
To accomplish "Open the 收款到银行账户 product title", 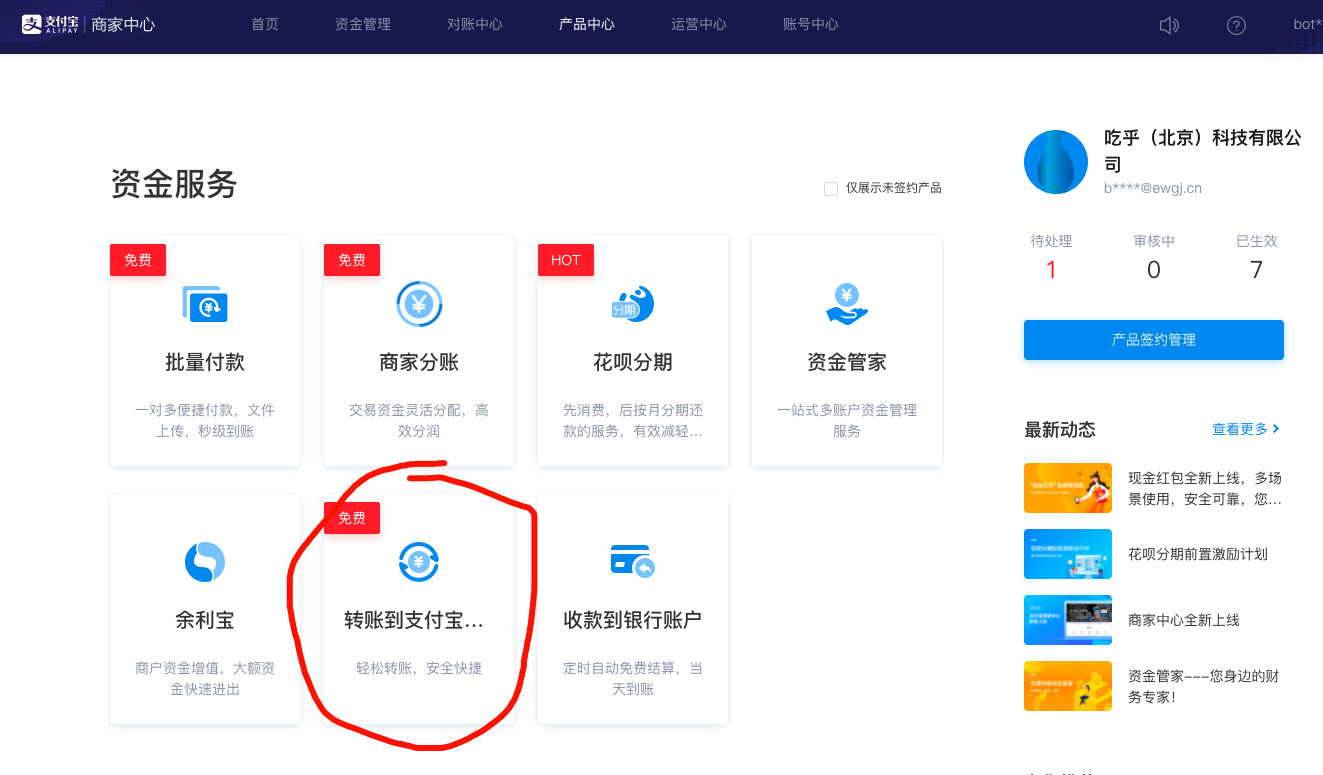I will coord(633,620).
